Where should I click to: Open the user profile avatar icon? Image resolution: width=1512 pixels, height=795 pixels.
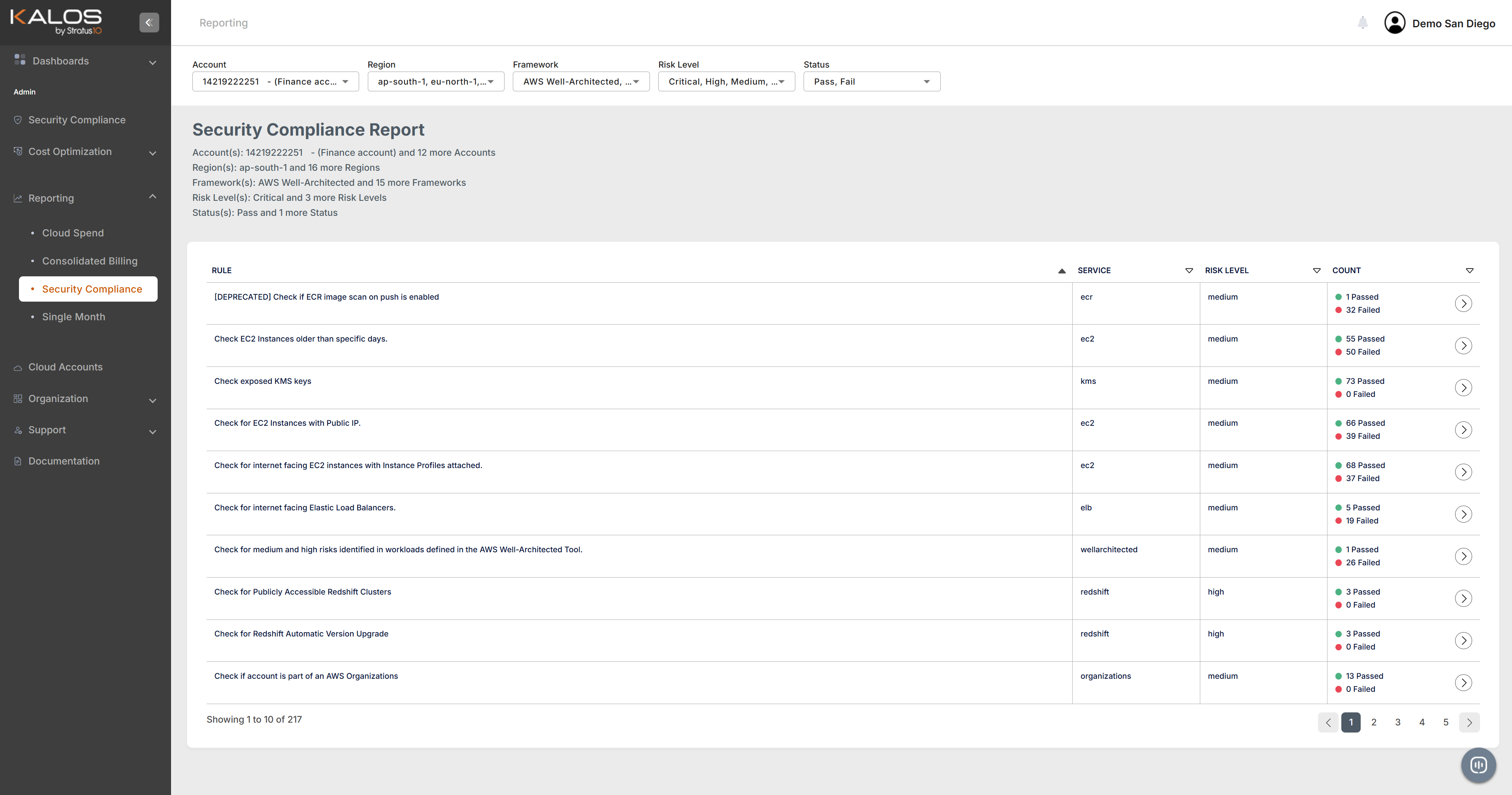1395,23
